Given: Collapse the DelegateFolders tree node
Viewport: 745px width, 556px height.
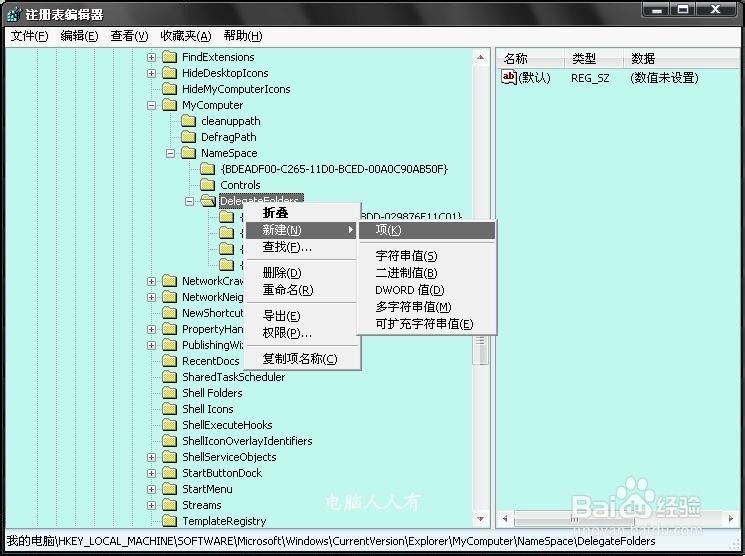Looking at the screenshot, I should [x=189, y=201].
